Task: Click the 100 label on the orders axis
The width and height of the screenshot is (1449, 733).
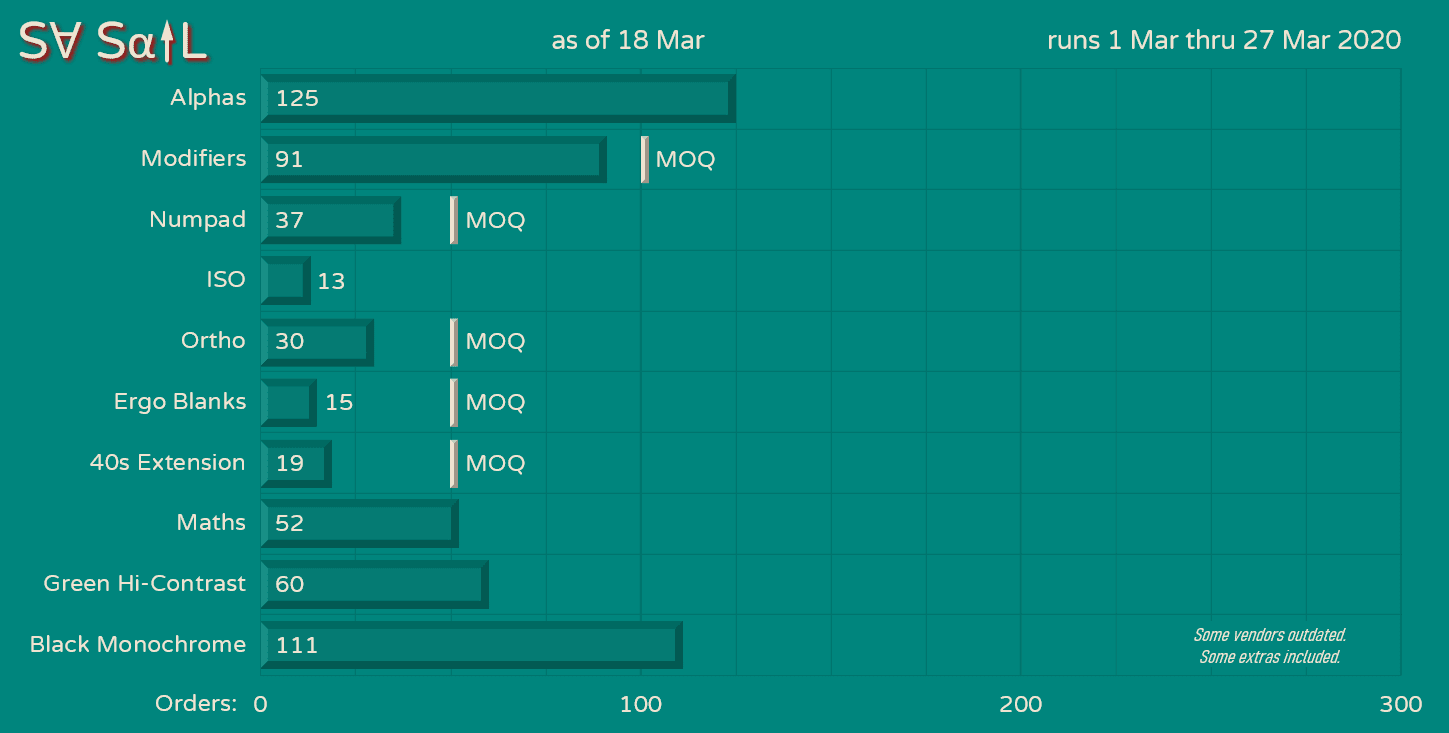Action: [640, 704]
